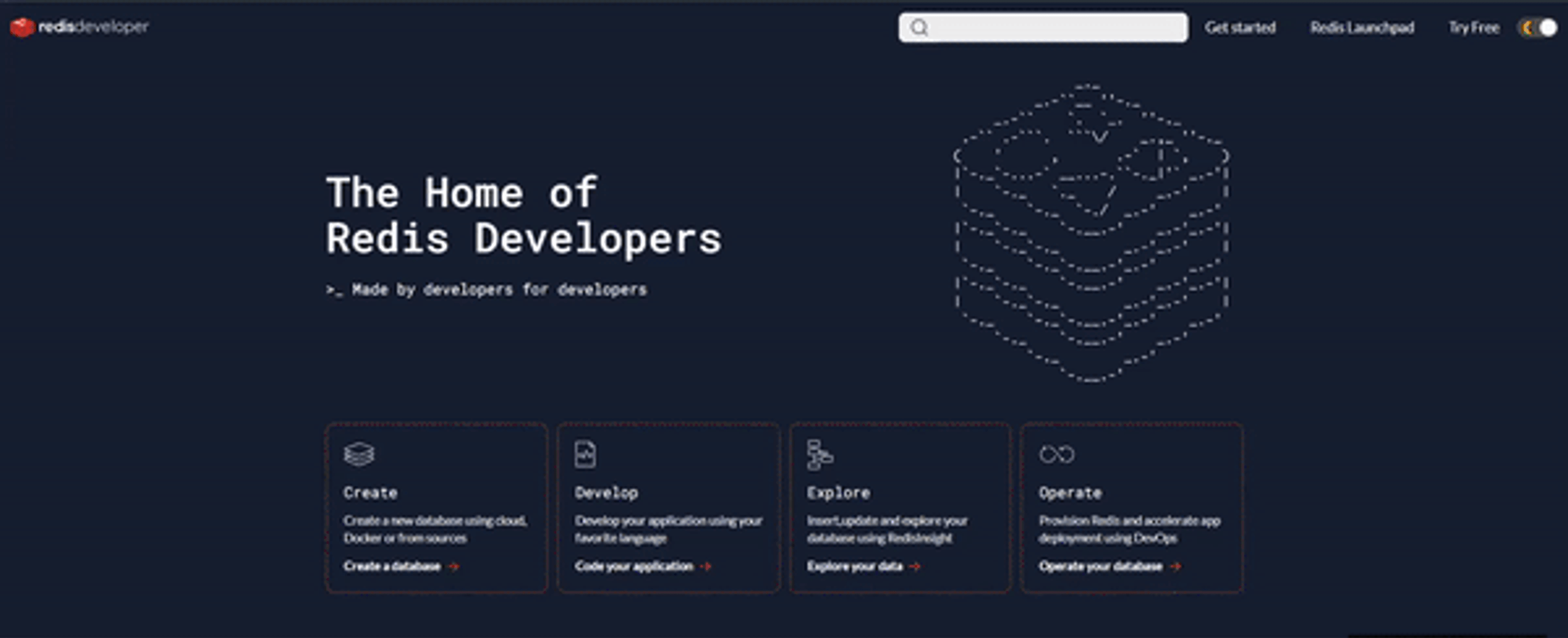Click the Explore card heading

tap(838, 493)
